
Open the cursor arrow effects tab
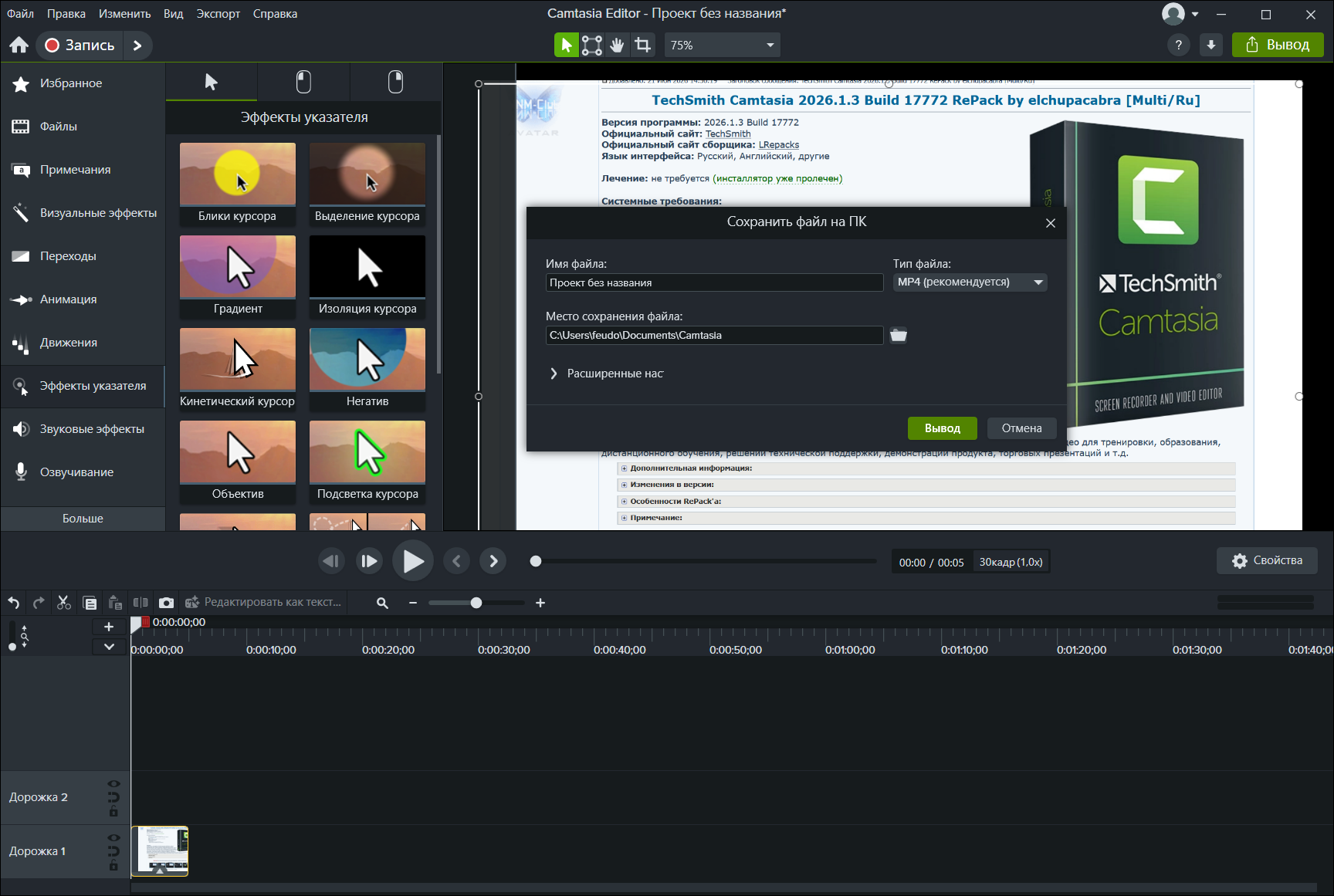[x=211, y=82]
